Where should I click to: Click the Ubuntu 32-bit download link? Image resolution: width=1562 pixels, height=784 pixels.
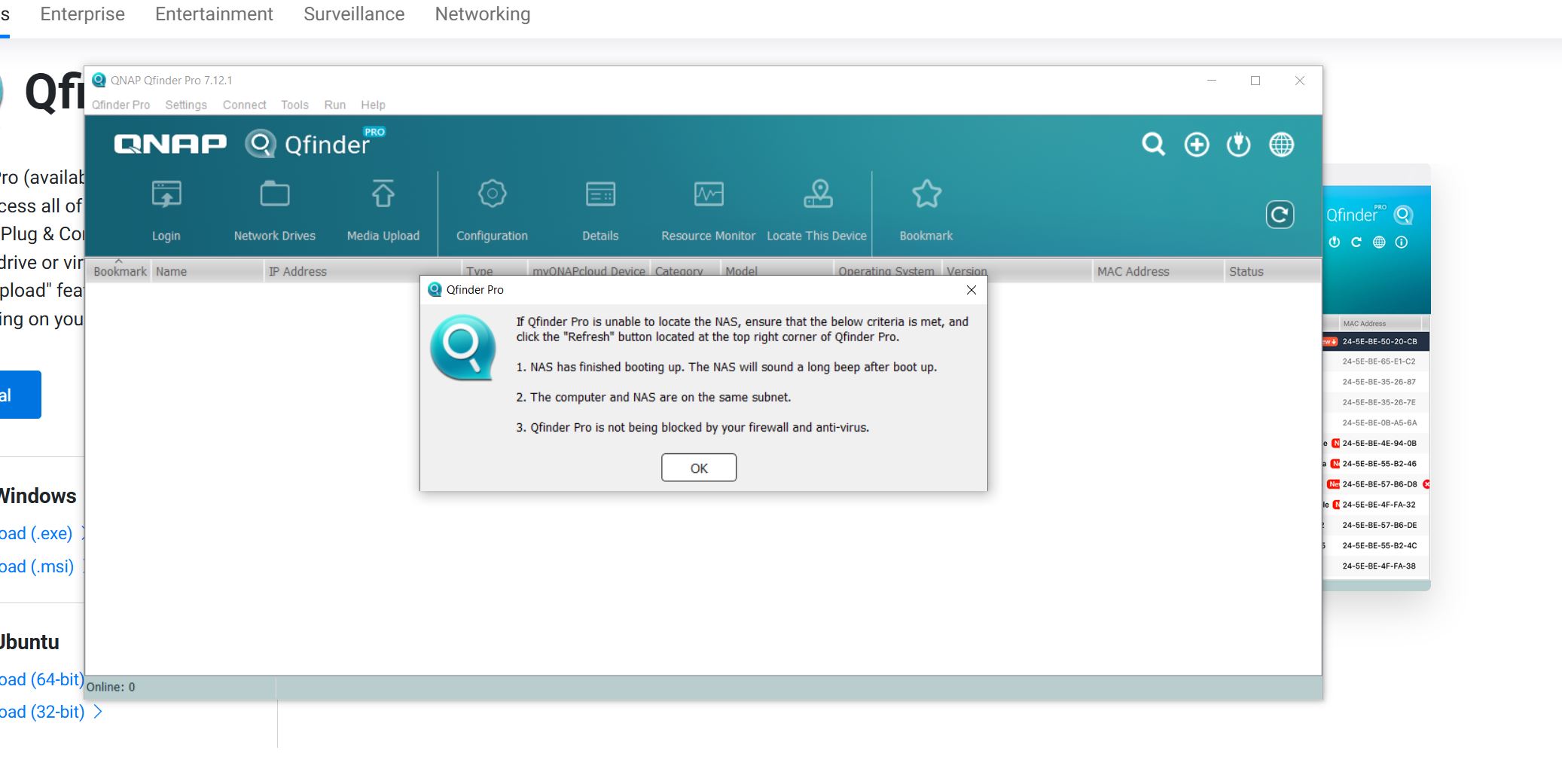click(42, 712)
